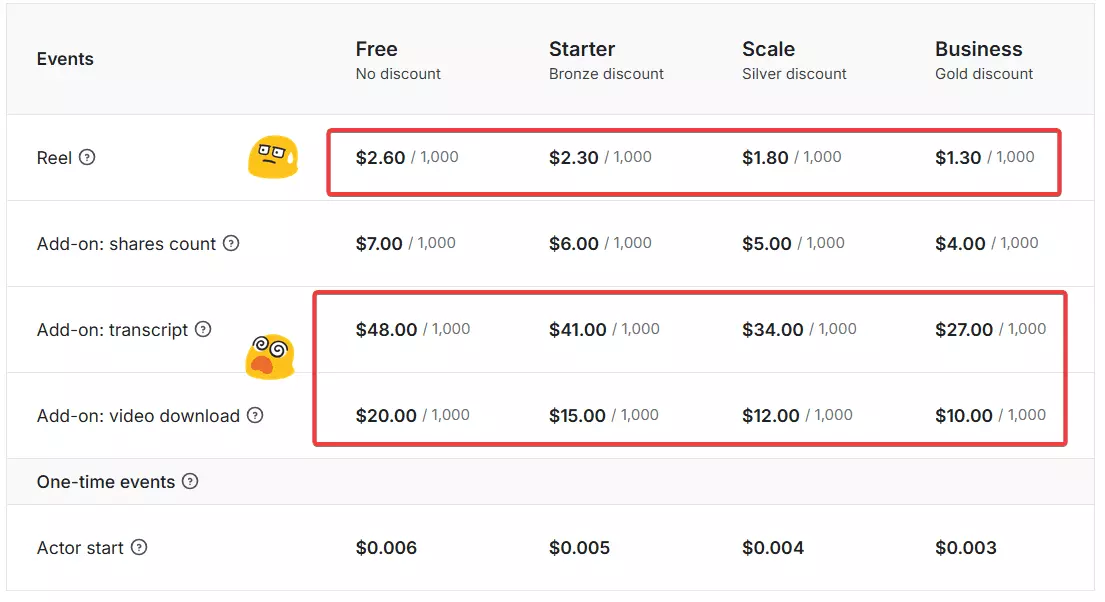1105x602 pixels.
Task: Click the $0.006 Actor start price
Action: pos(386,547)
